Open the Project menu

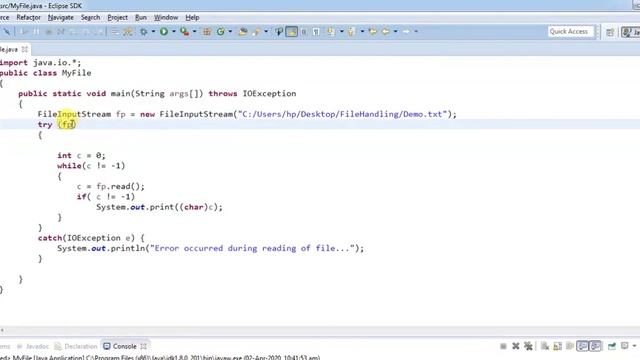coord(118,18)
